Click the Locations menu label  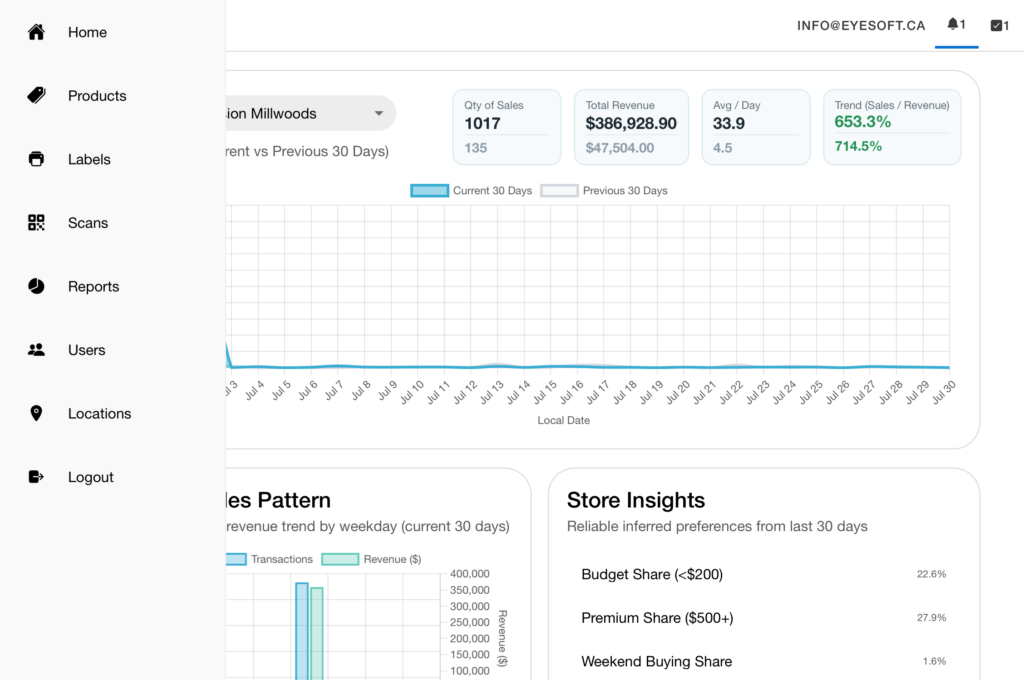[99, 413]
